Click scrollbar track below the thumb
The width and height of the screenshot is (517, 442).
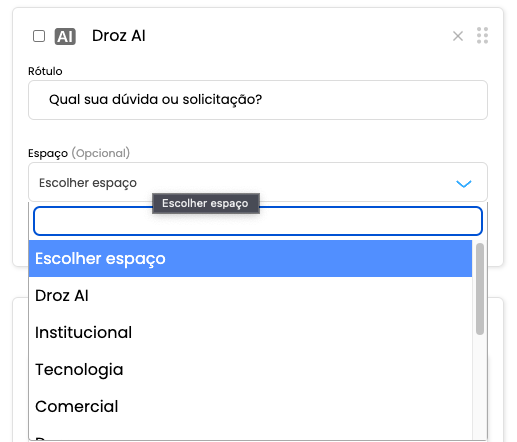coord(480,387)
